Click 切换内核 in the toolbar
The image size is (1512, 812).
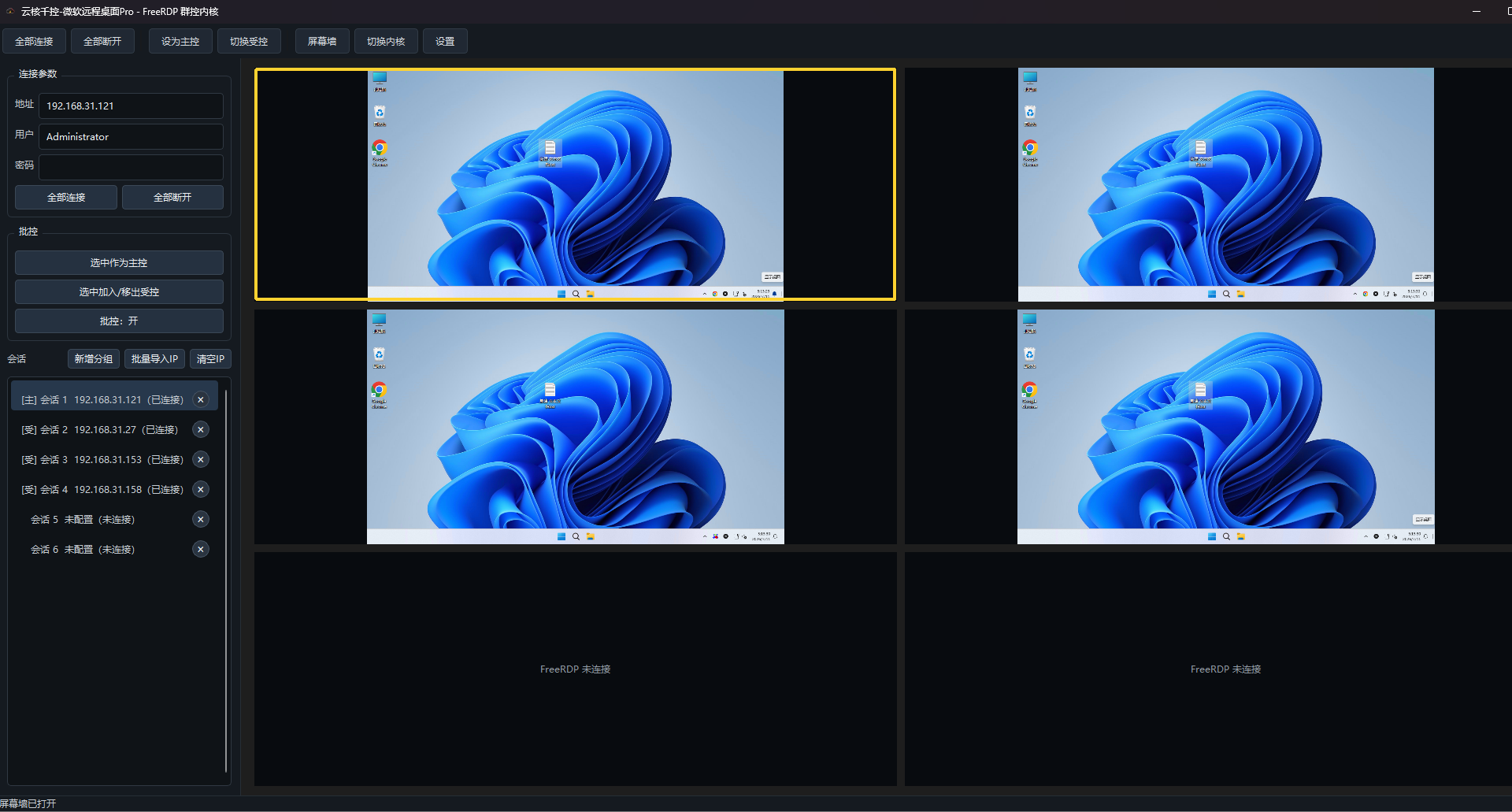click(386, 42)
